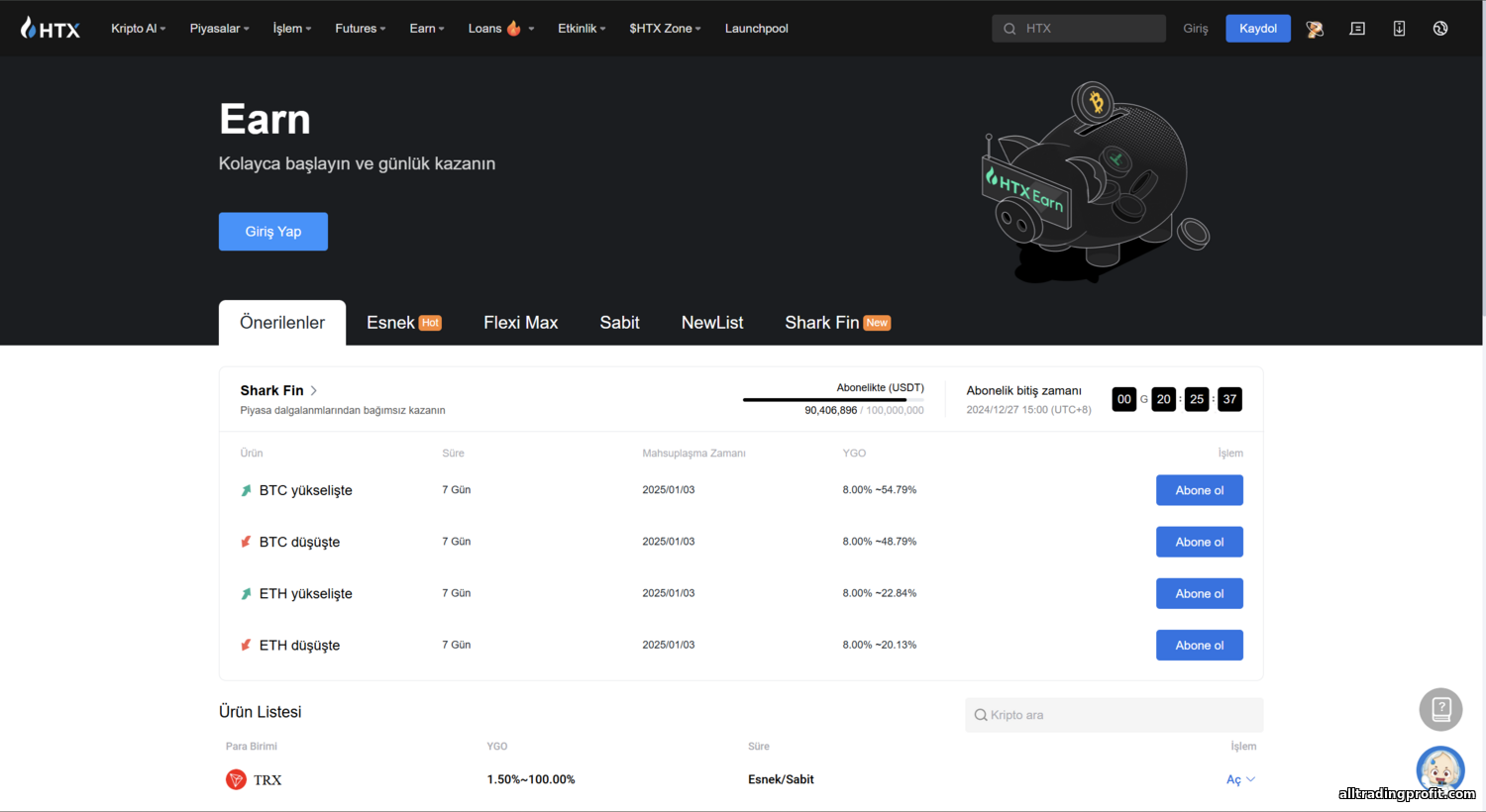Expand the Piyasalar menu
Viewport: 1486px width, 812px height.
pyautogui.click(x=219, y=29)
